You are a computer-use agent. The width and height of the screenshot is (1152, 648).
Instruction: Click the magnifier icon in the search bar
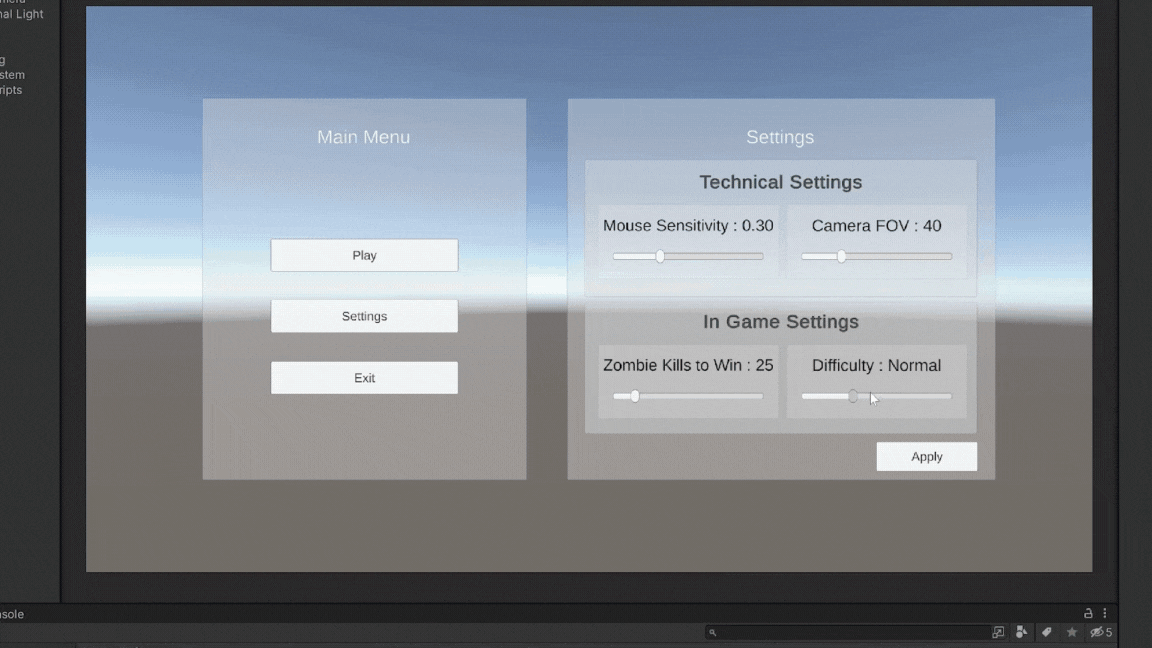[x=712, y=632]
